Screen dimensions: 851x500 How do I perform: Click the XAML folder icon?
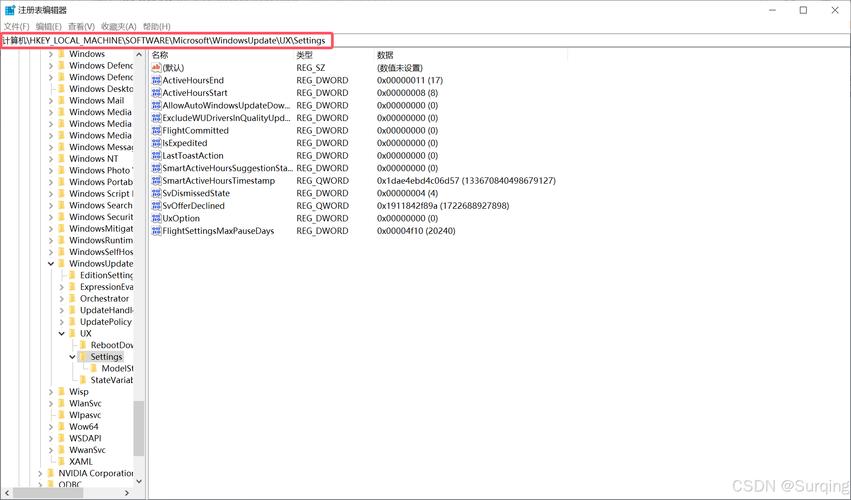(x=61, y=461)
